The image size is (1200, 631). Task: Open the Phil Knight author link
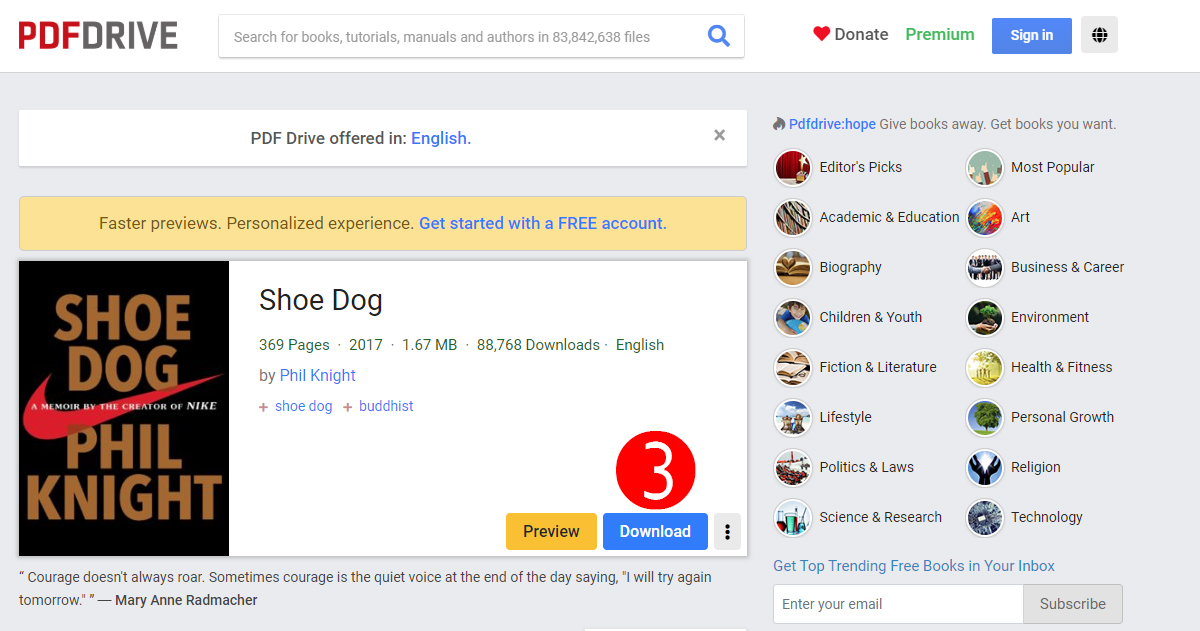coord(318,375)
